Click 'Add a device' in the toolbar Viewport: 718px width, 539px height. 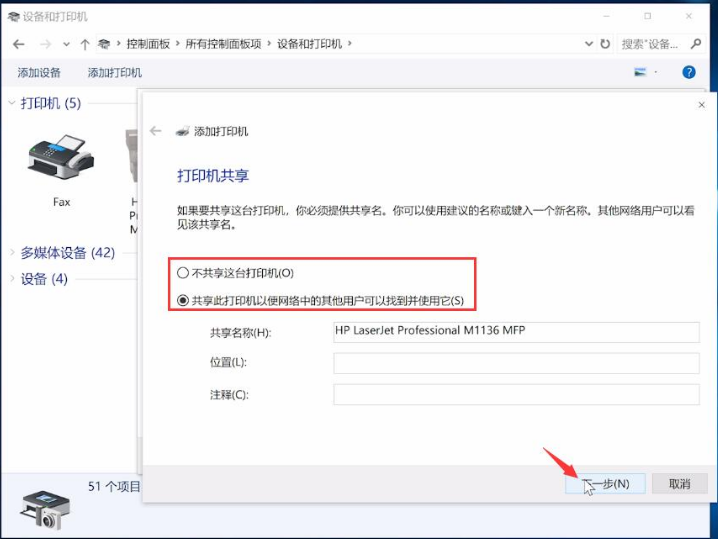pos(39,73)
